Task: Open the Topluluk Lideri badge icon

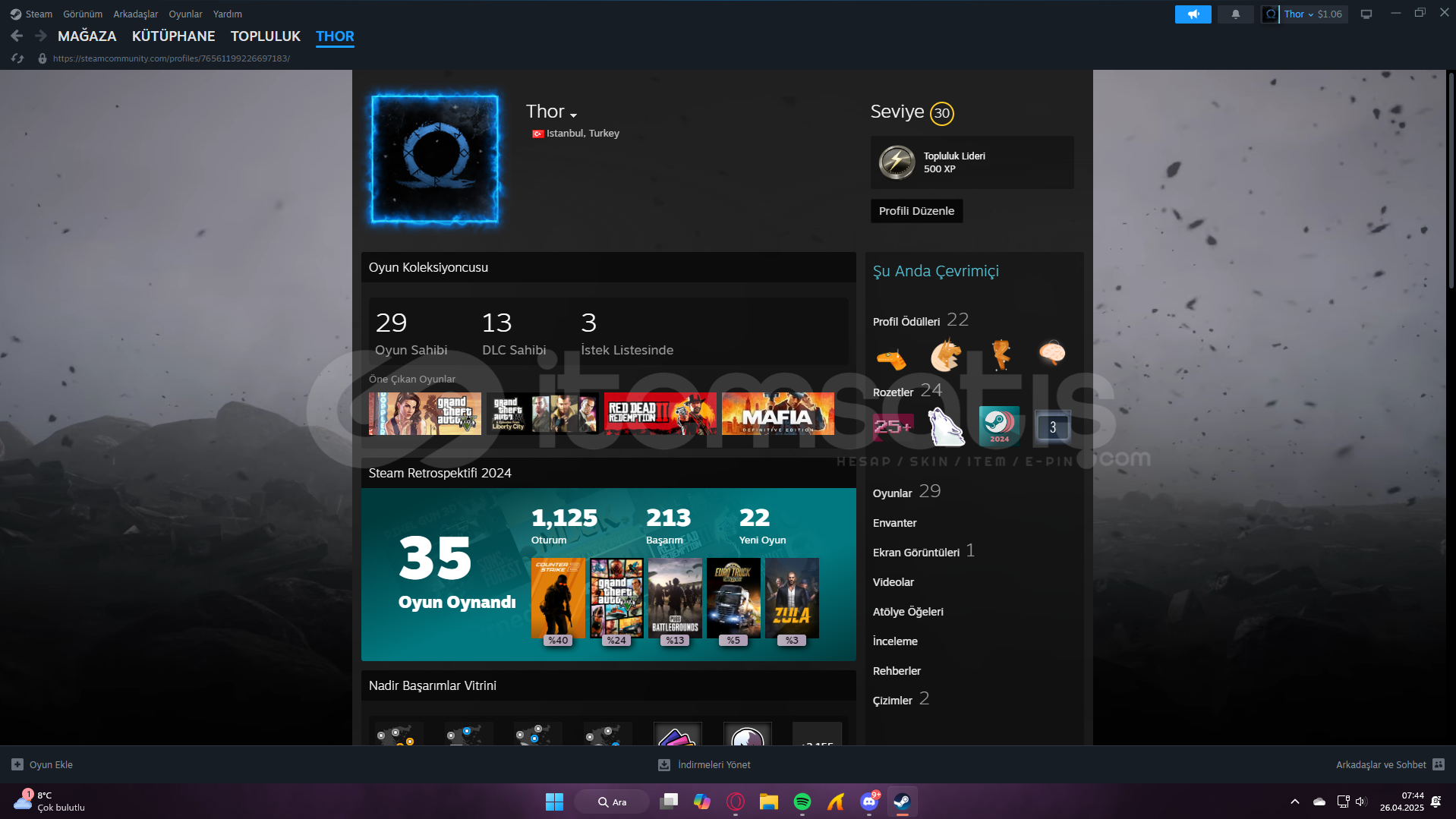Action: tap(897, 162)
